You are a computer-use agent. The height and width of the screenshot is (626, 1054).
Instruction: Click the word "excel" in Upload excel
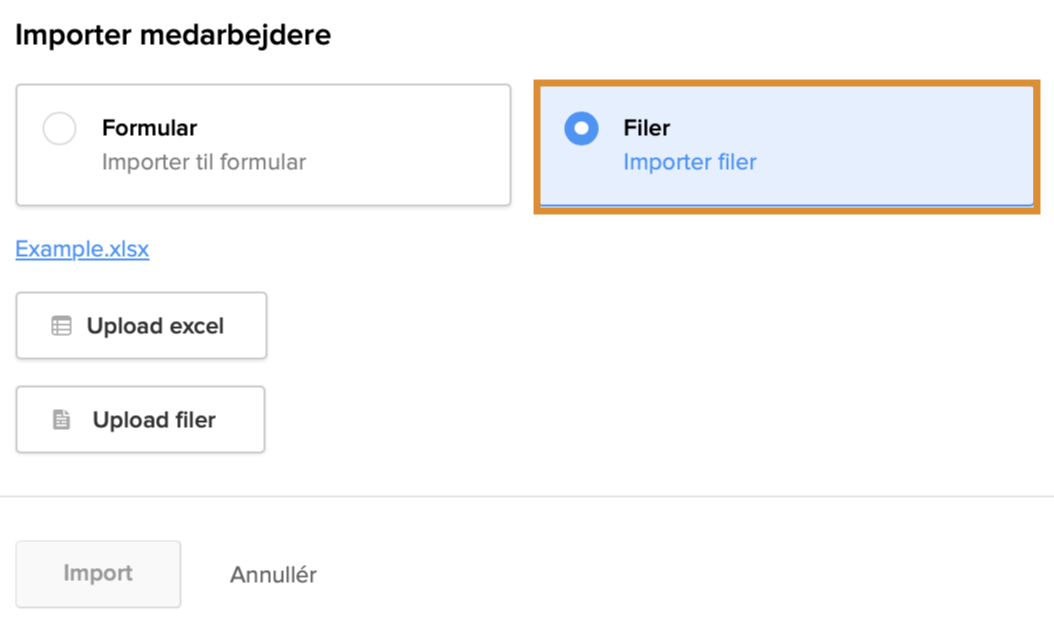(196, 326)
